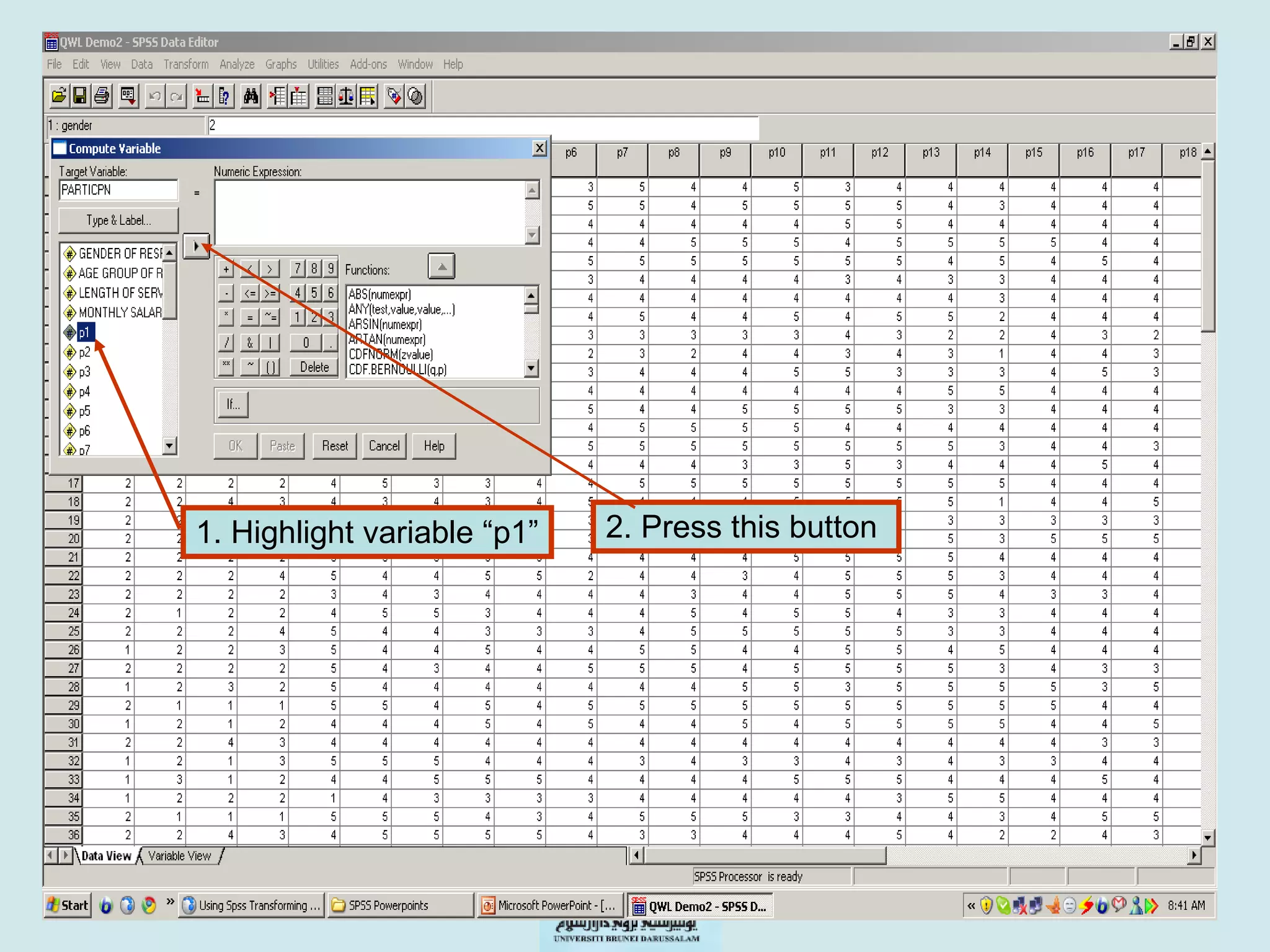The height and width of the screenshot is (952, 1270).
Task: Click inside the Numeric Expression box
Action: coord(370,212)
